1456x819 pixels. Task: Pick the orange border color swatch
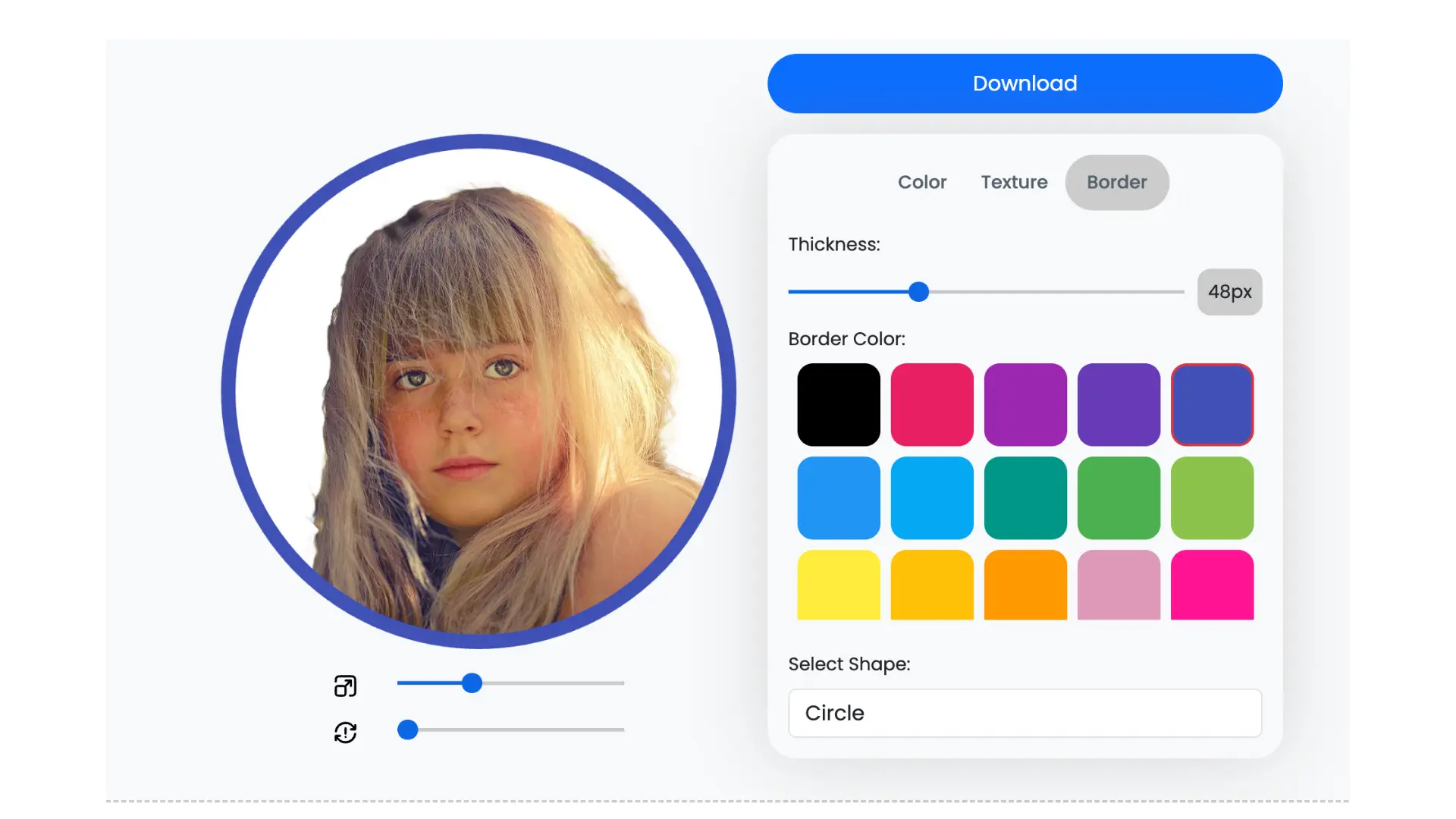click(x=1025, y=585)
